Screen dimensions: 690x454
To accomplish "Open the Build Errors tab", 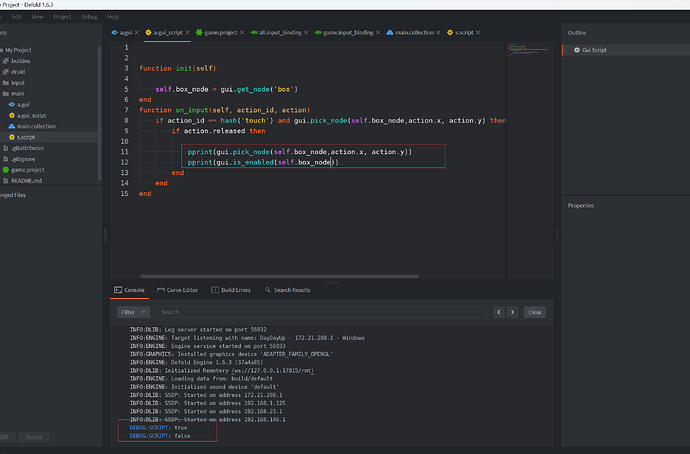I will [x=232, y=290].
